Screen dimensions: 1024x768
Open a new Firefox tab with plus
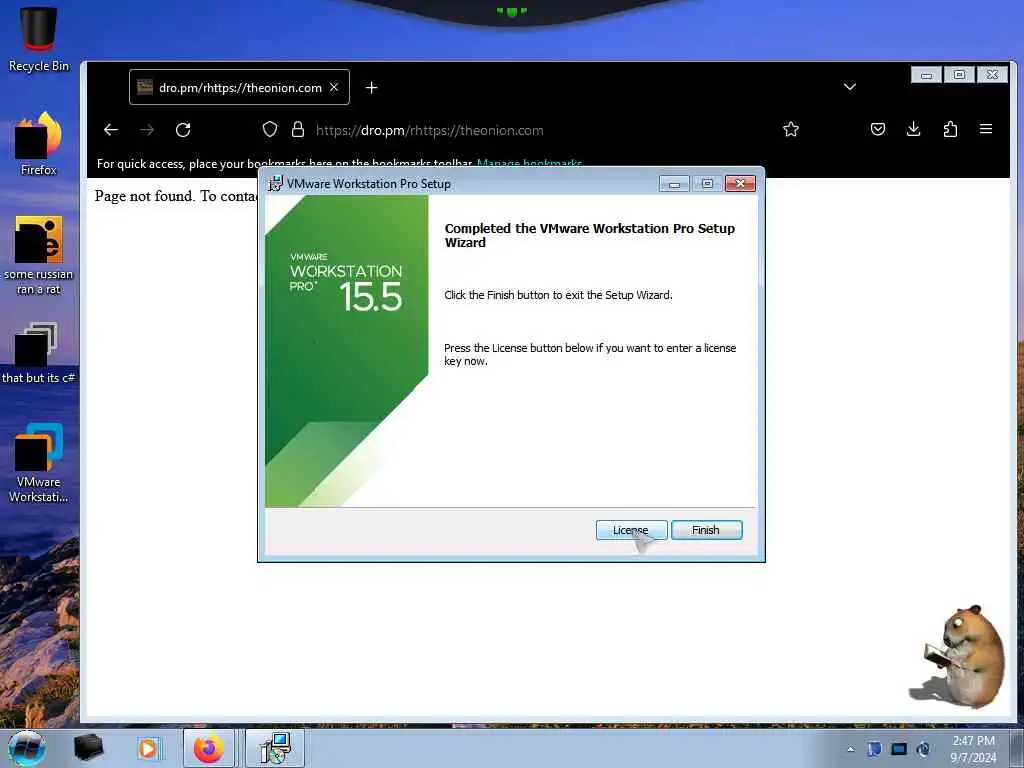(371, 88)
